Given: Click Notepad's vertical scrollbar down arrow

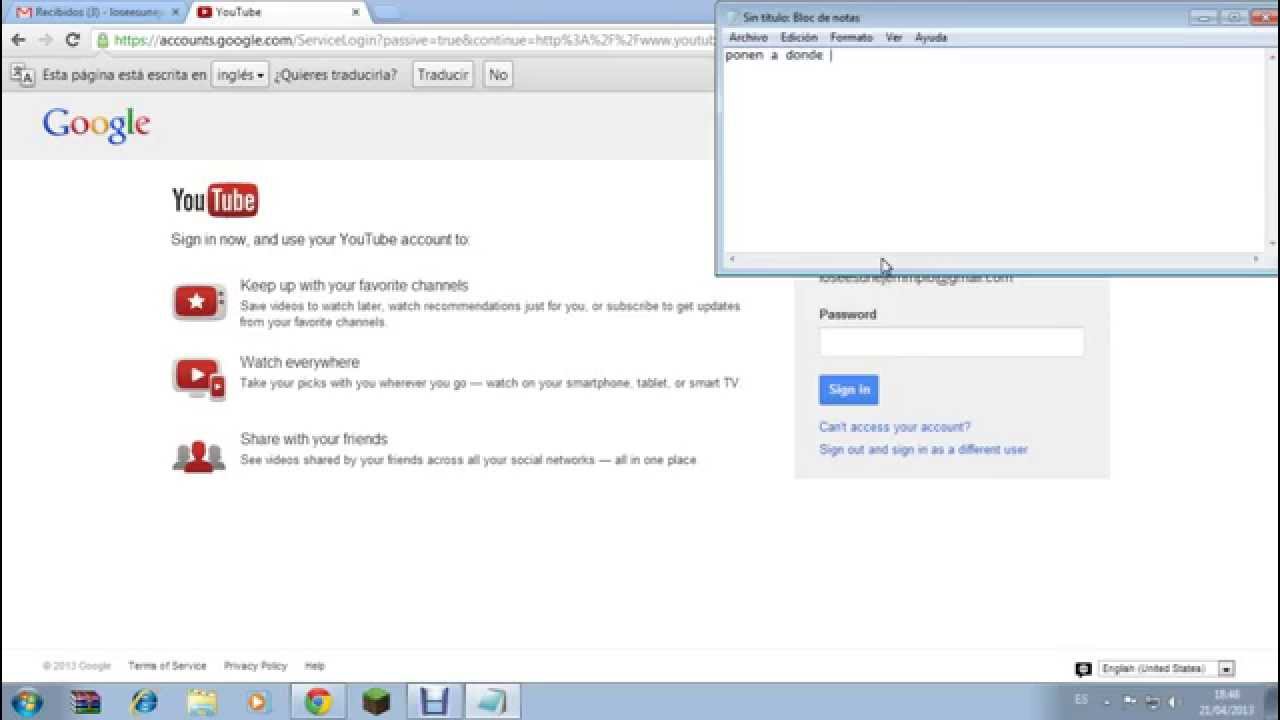Looking at the screenshot, I should pyautogui.click(x=1272, y=243).
